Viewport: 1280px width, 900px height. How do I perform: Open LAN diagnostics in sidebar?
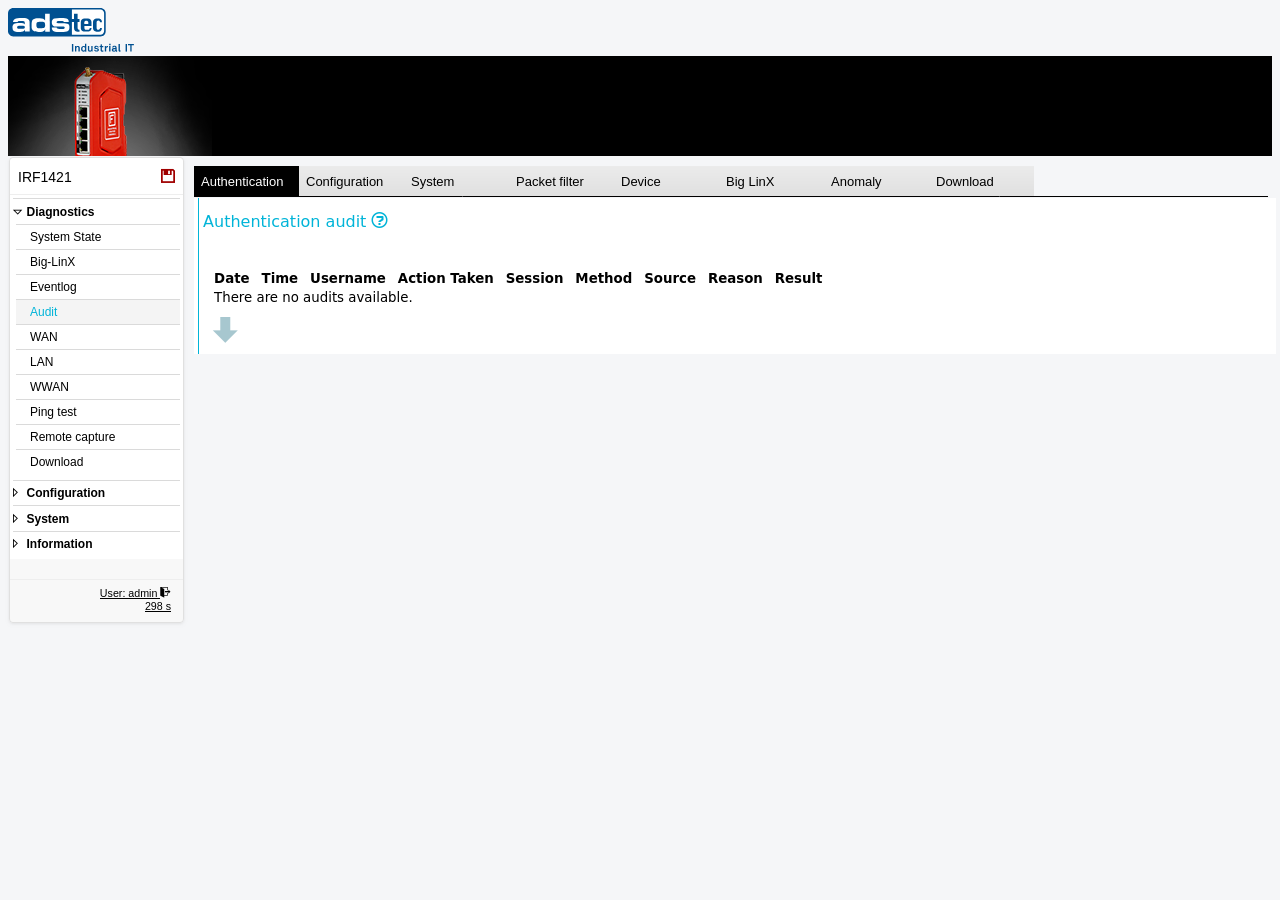(x=98, y=362)
